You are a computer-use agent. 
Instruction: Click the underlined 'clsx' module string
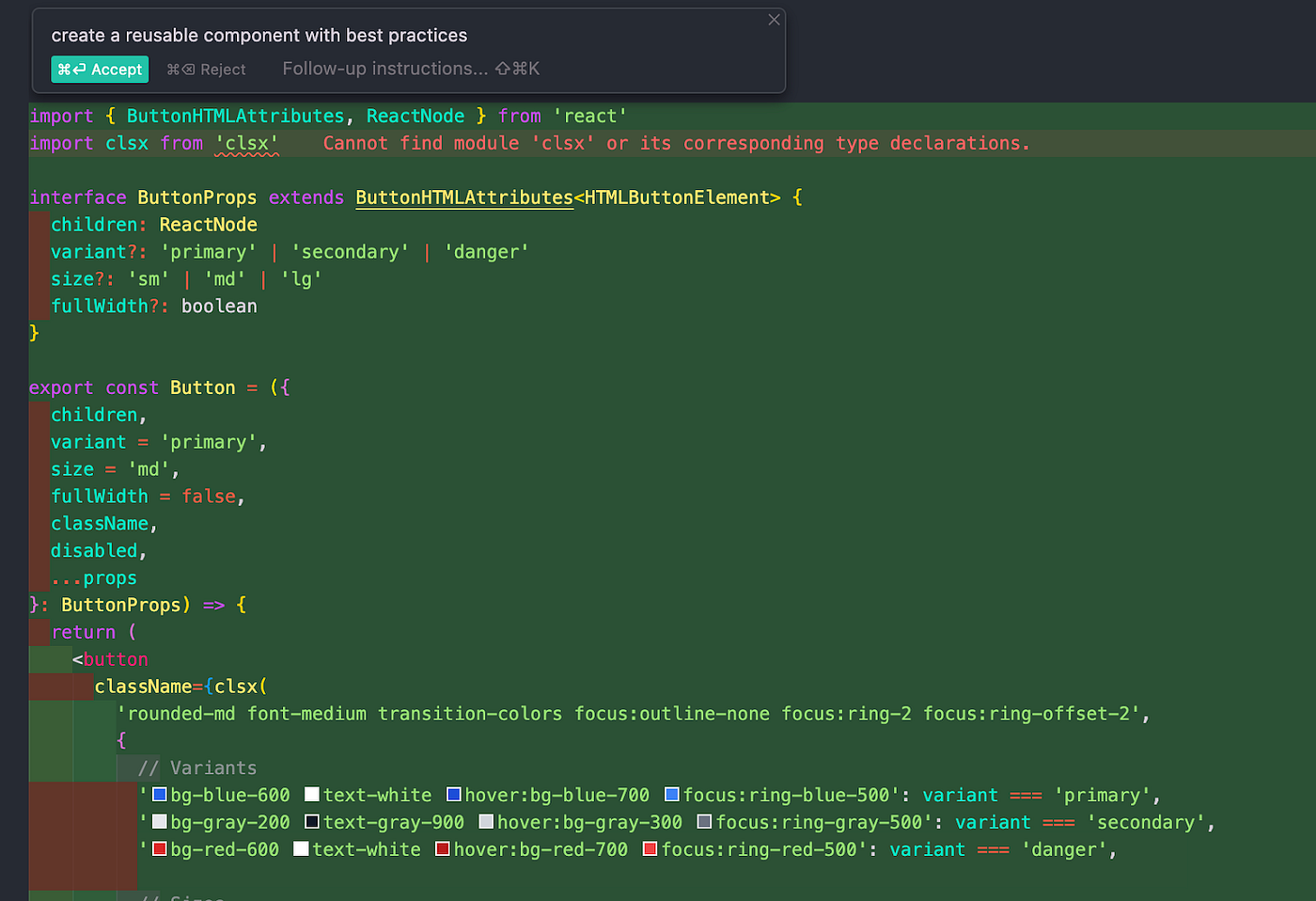(x=247, y=144)
